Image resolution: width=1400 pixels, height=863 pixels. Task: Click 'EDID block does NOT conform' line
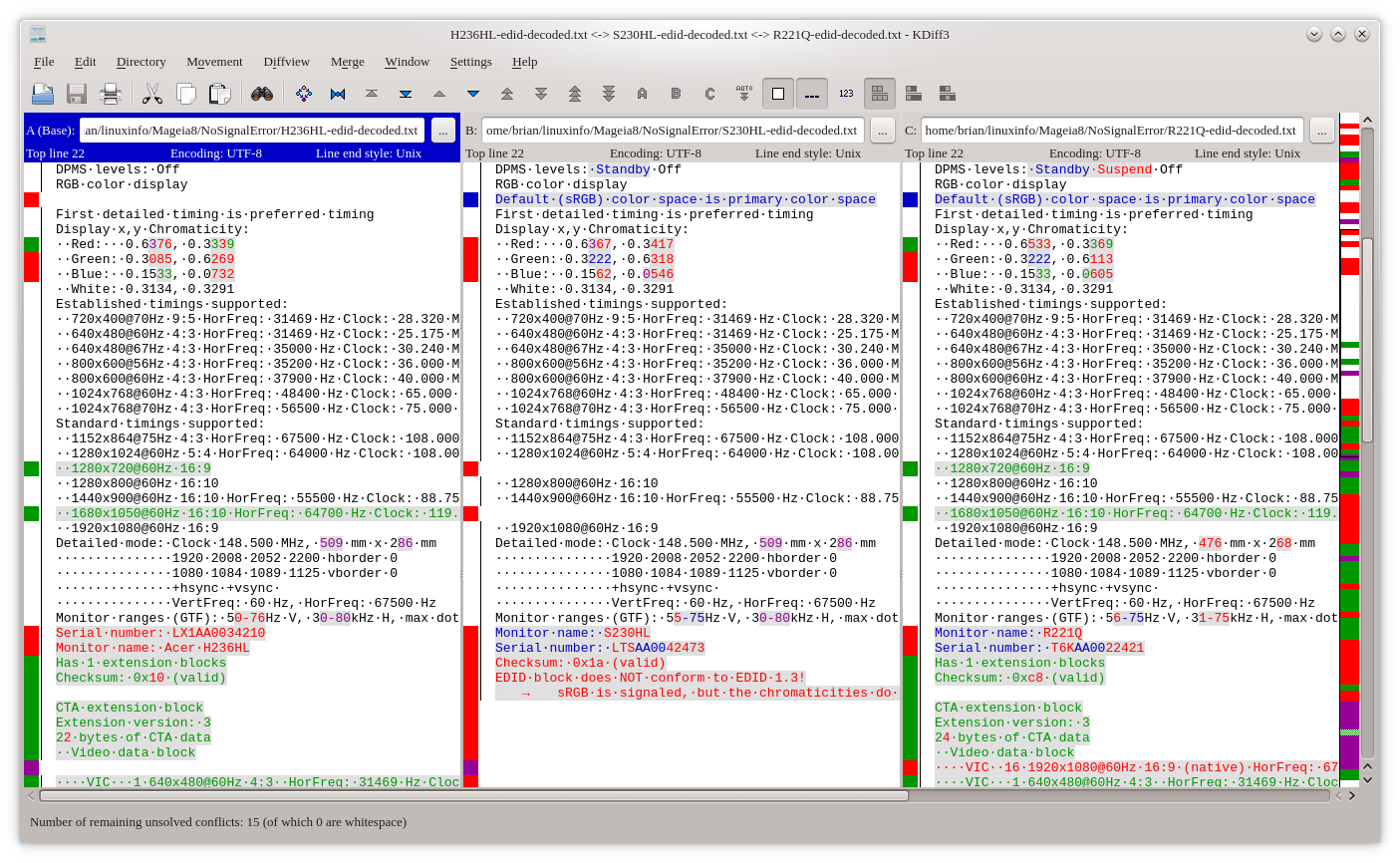tap(651, 678)
